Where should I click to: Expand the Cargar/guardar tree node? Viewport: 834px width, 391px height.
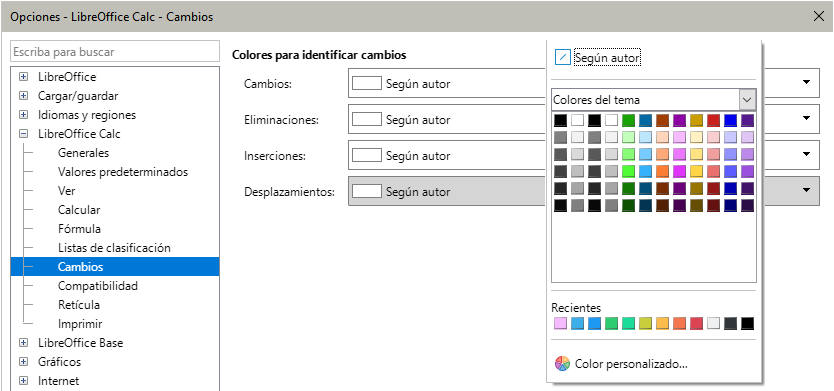pyautogui.click(x=23, y=96)
